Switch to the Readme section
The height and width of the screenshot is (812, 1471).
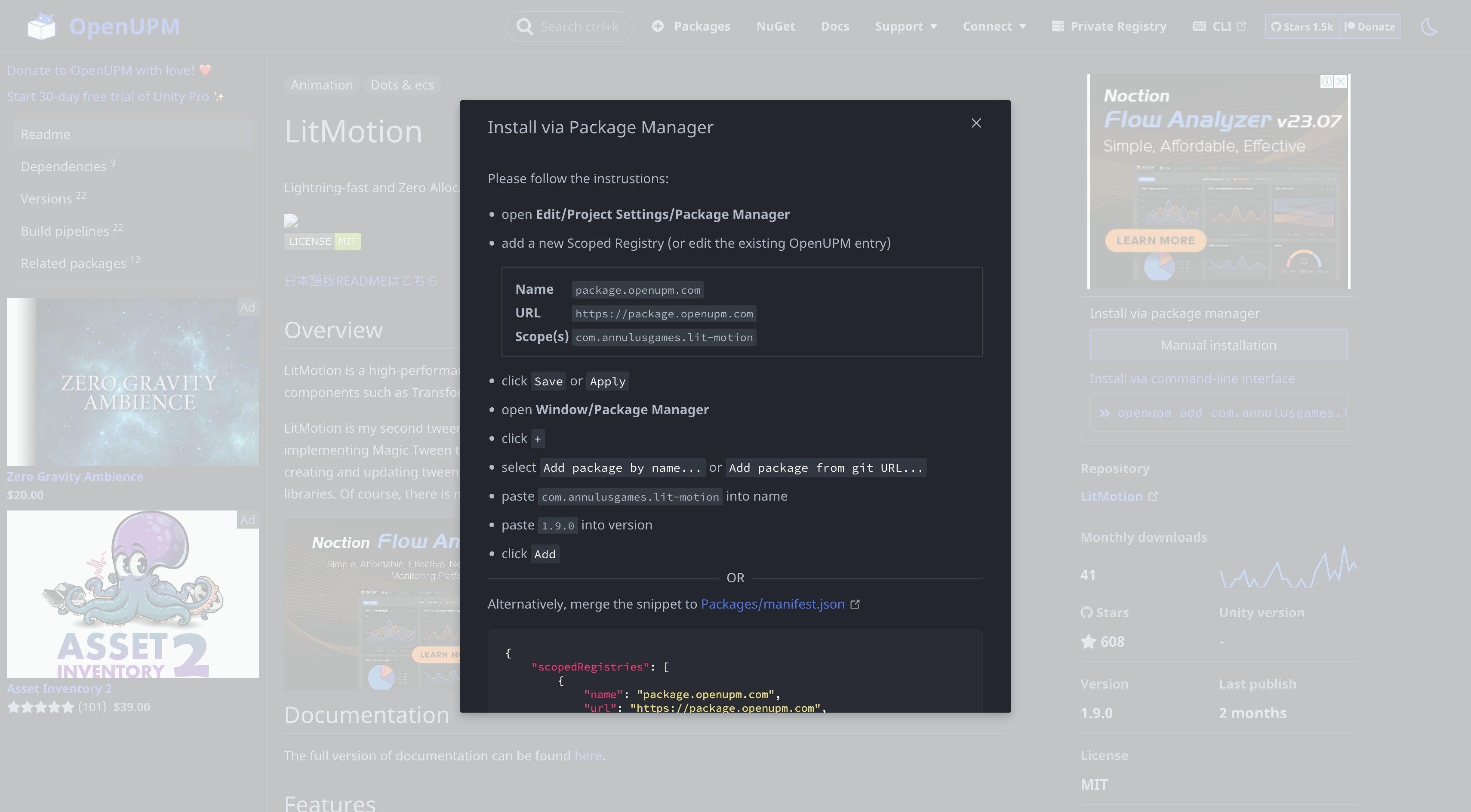tap(45, 134)
